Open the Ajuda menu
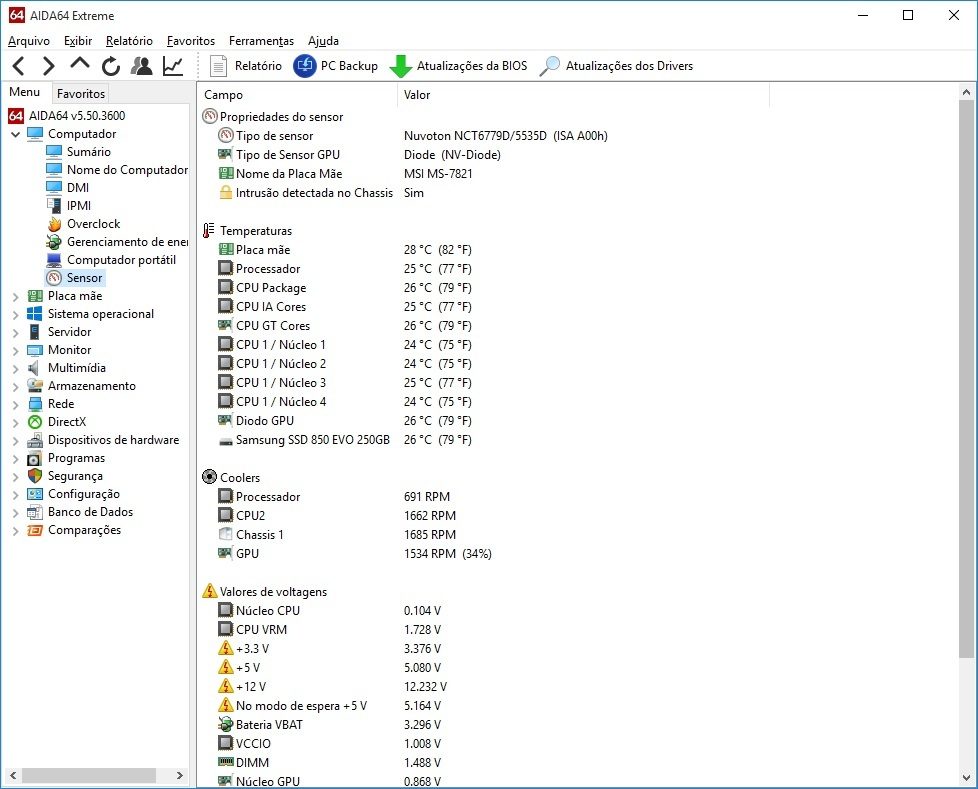978x789 pixels. (323, 41)
